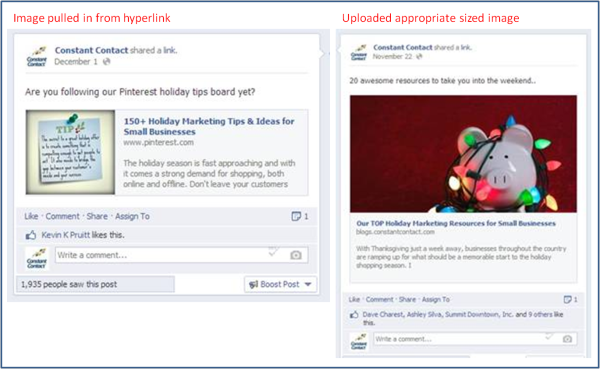Click Constant Contact name in December 1 post

(x=91, y=50)
